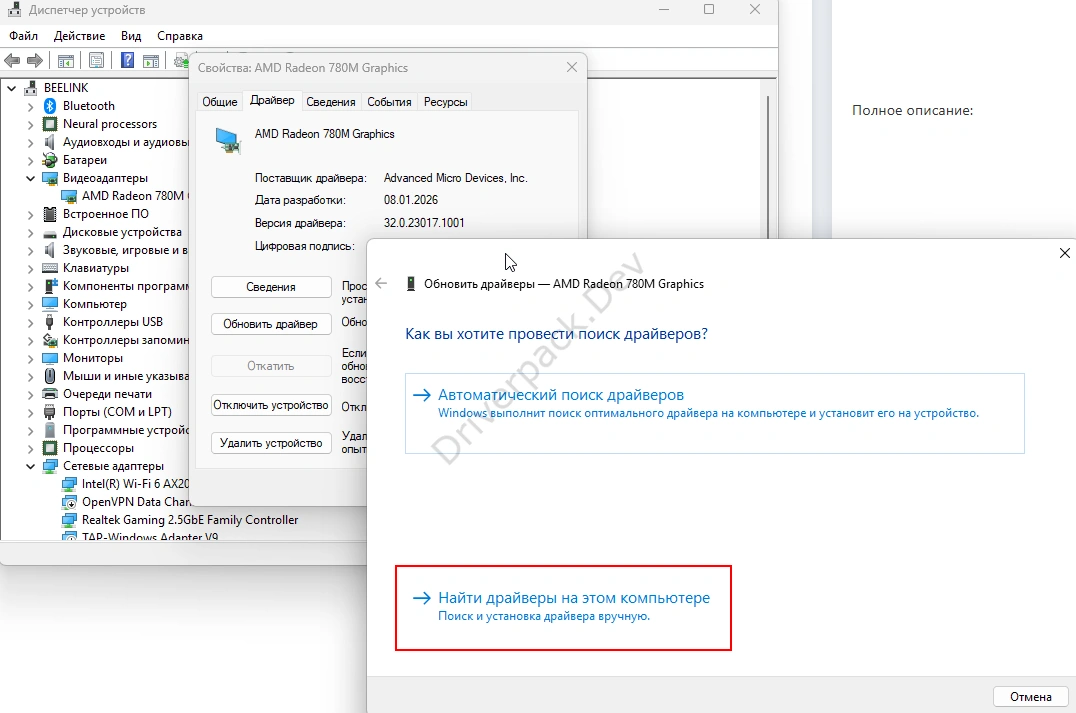1076x713 pixels.
Task: Click the Сетевые адаптеры network icon
Action: click(49, 466)
